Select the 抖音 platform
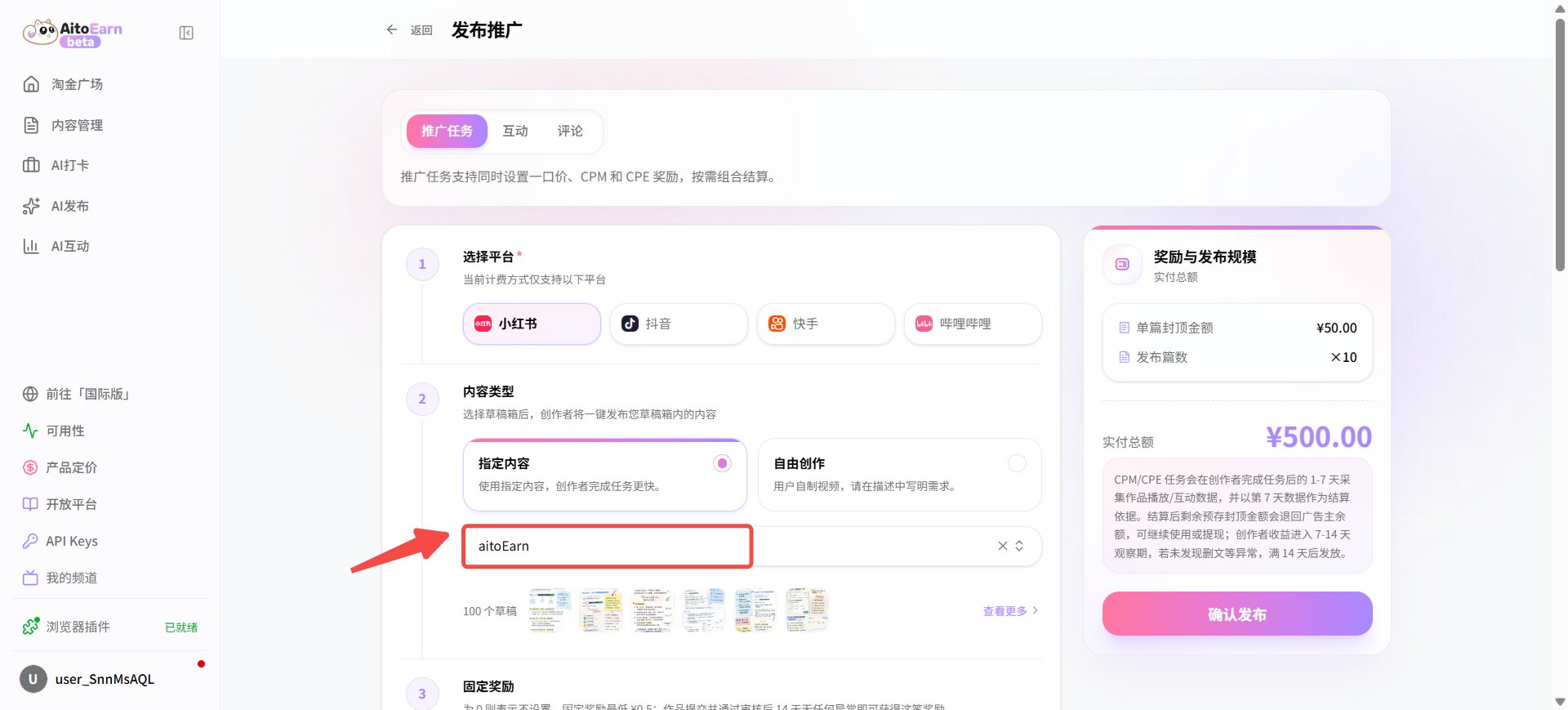 pyautogui.click(x=679, y=324)
